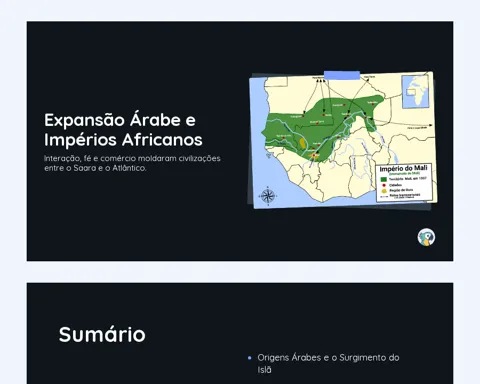Click the blue bullet before Origens Árabes
Image resolution: width=480 pixels, height=384 pixels.
click(x=250, y=358)
